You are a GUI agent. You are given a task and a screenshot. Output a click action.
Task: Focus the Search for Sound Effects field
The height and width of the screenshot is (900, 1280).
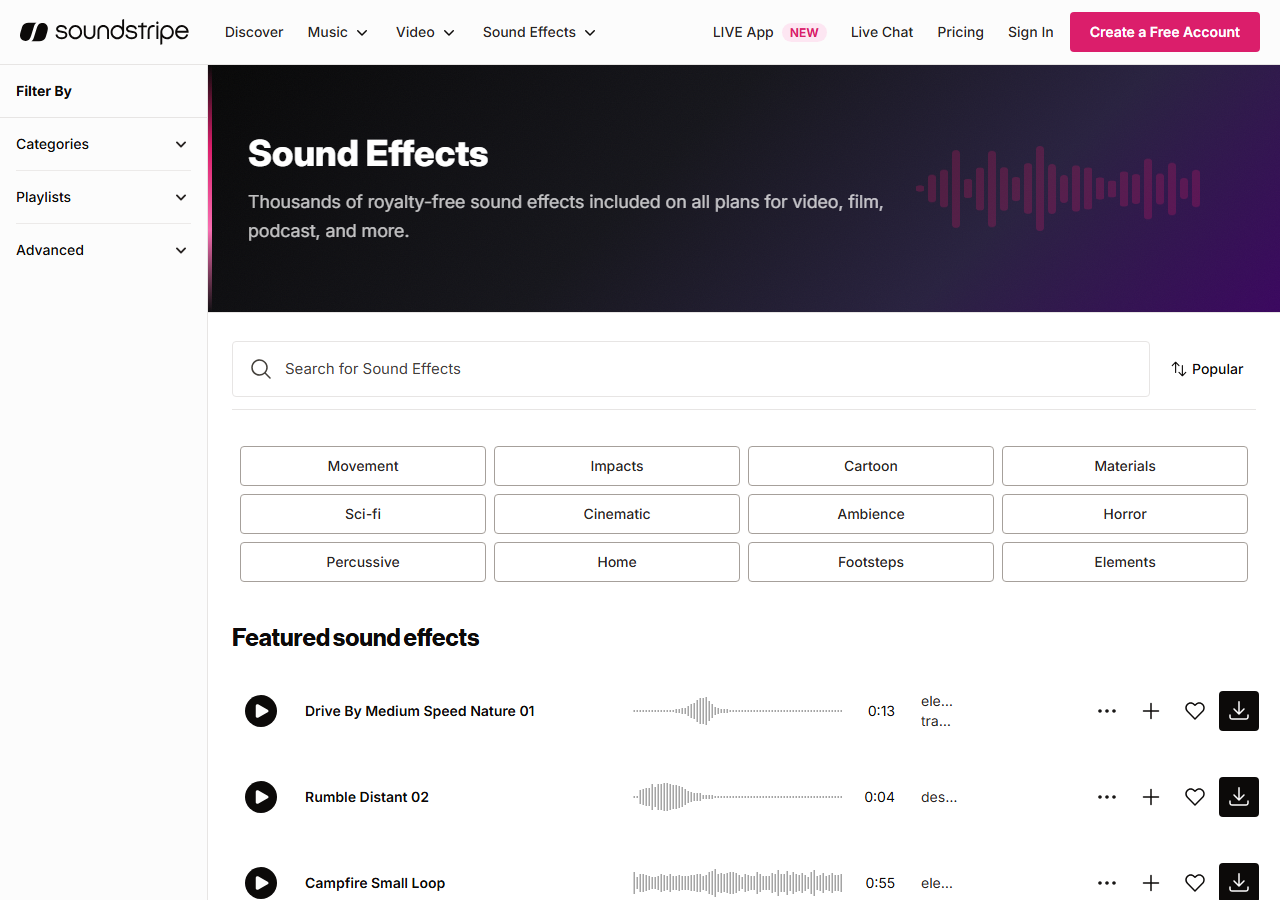691,369
